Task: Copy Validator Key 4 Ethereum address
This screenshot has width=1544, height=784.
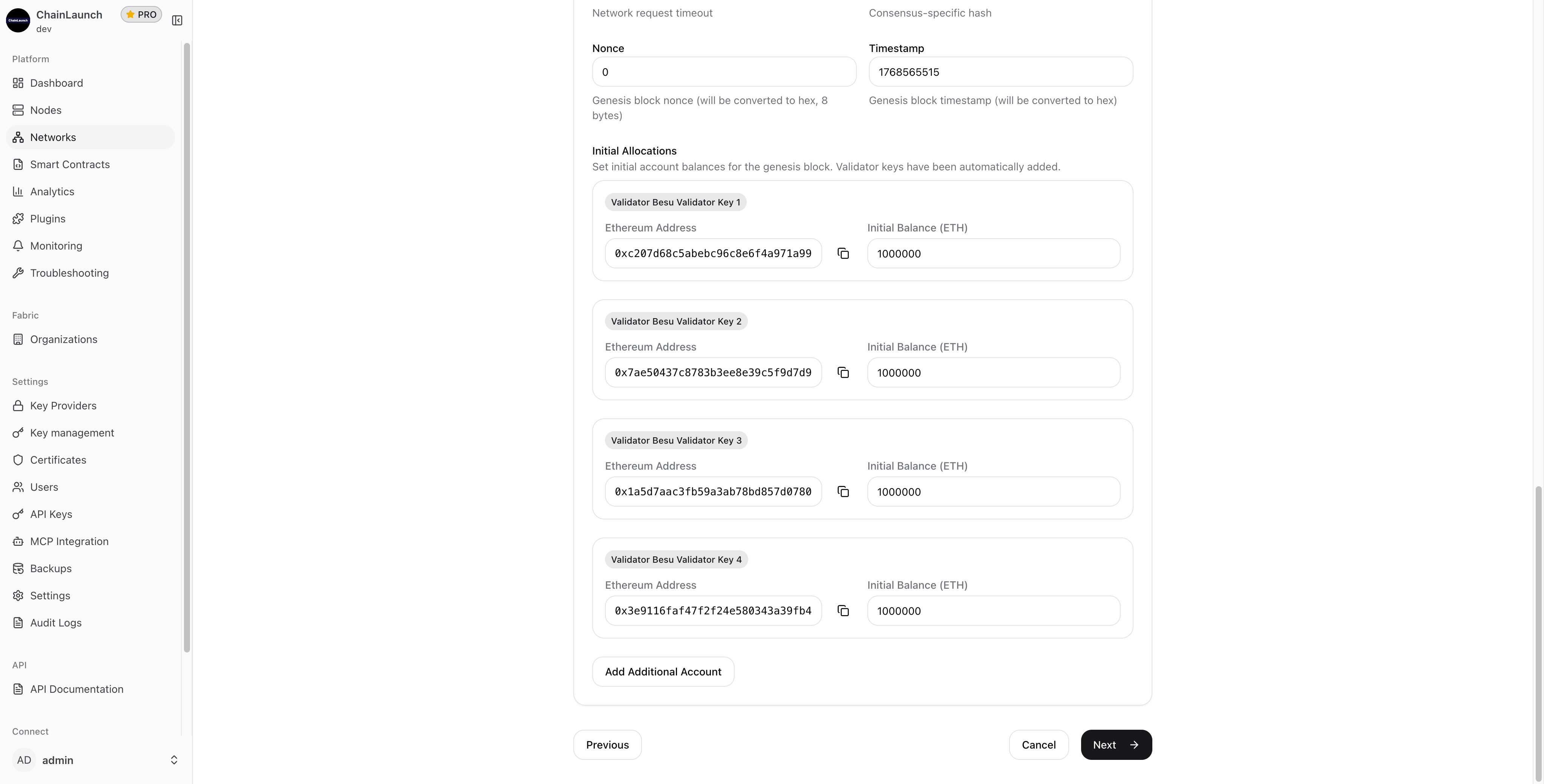Action: pos(843,611)
